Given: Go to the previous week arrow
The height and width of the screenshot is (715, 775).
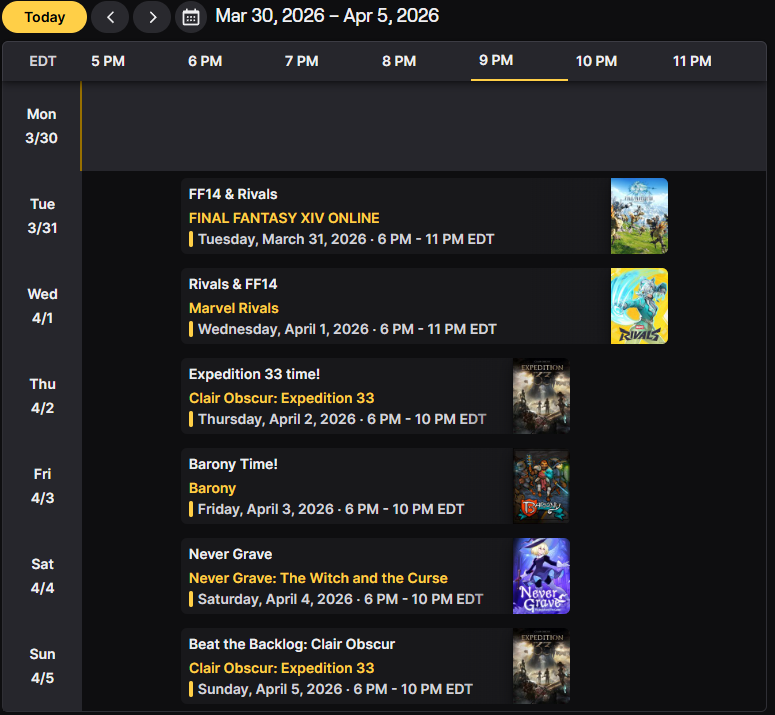Looking at the screenshot, I should [x=110, y=17].
